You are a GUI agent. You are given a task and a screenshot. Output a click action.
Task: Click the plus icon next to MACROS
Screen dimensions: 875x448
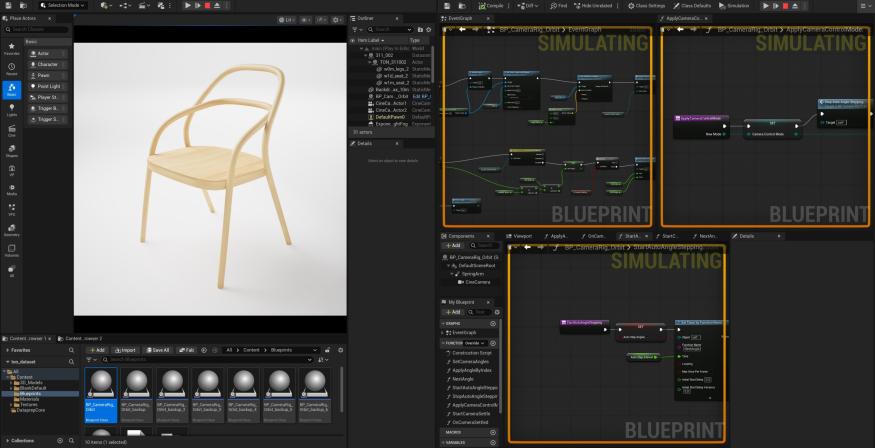[x=493, y=432]
